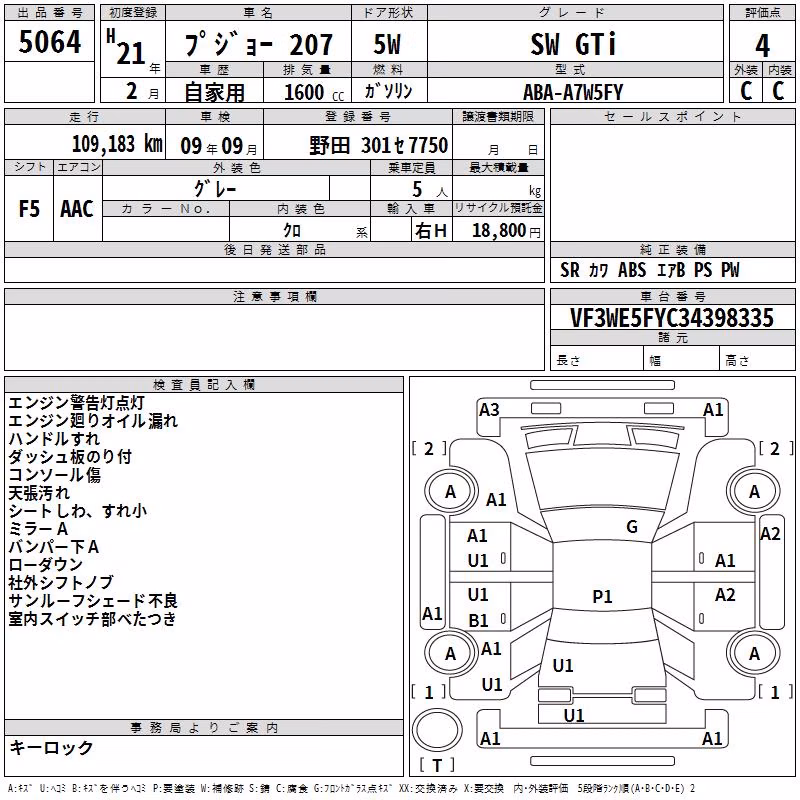Click the A3 damage mark on front bumper
800x800 pixels.
489,410
